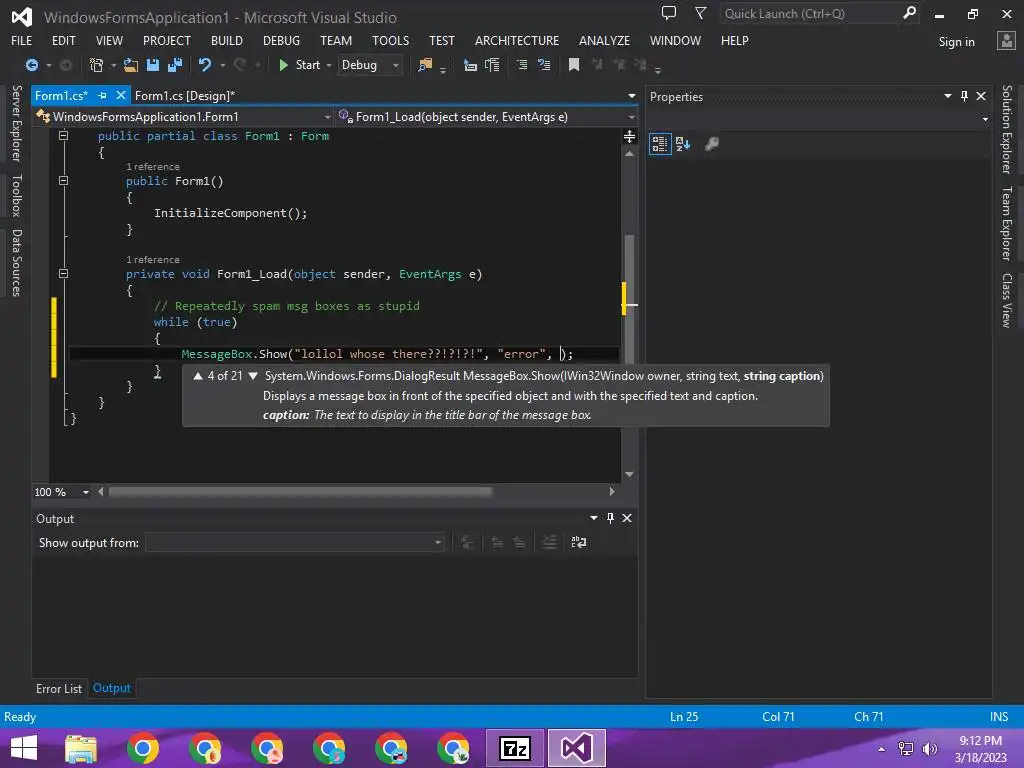The image size is (1024, 768).
Task: Open the Start button dropdown arrow
Action: pos(328,65)
